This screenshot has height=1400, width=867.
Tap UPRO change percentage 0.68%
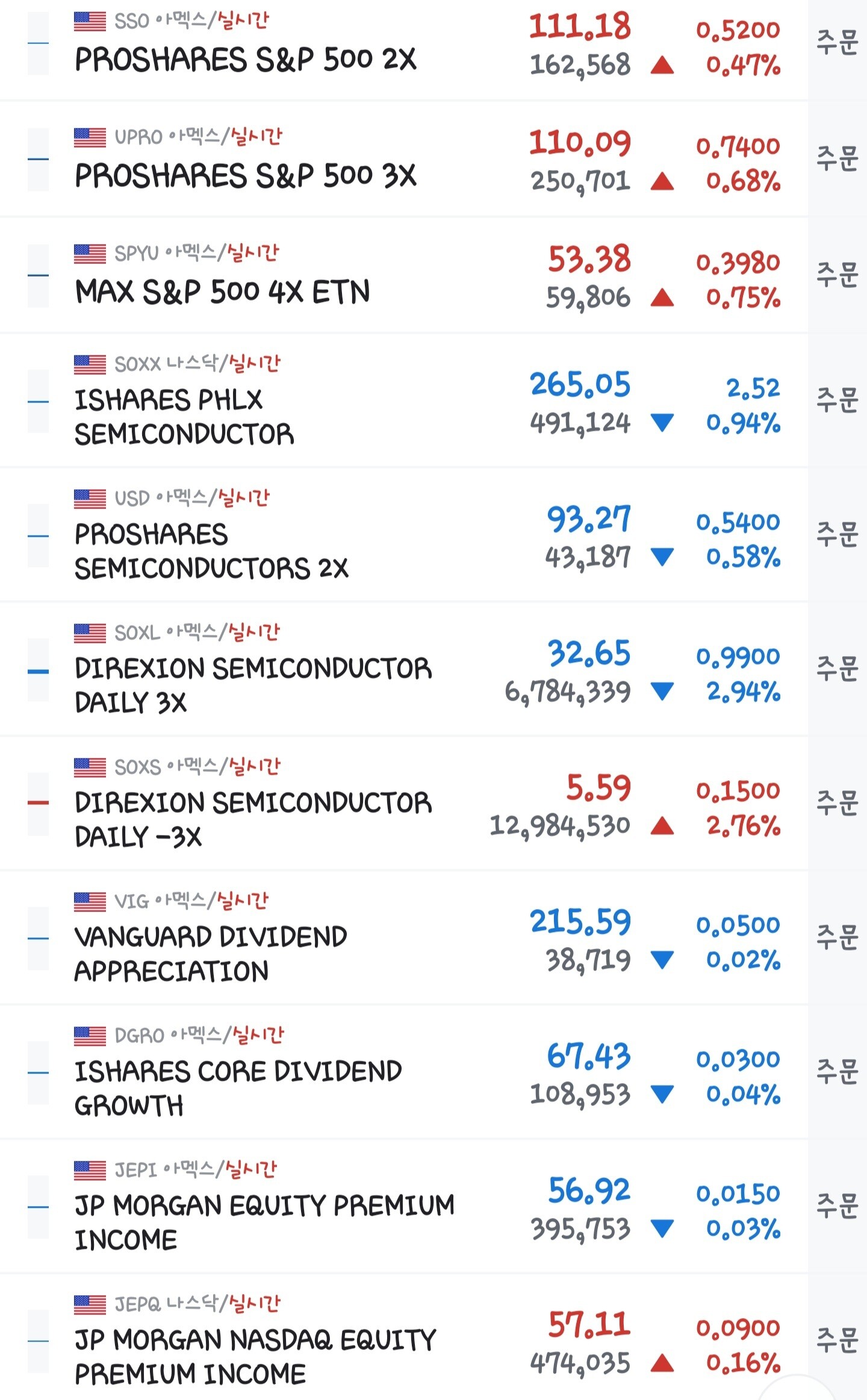(743, 181)
